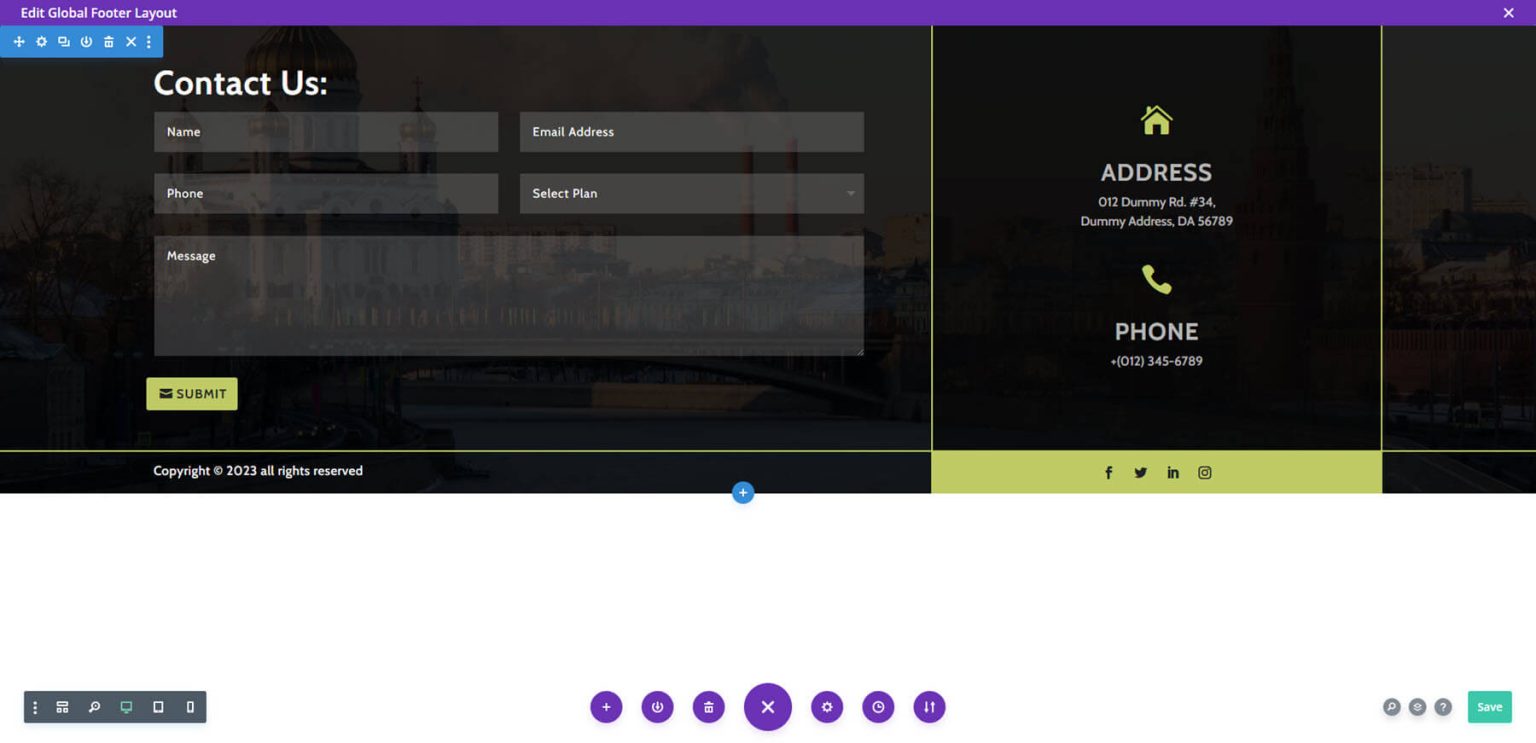Switch to wireframe view mode

pyautogui.click(x=62, y=707)
